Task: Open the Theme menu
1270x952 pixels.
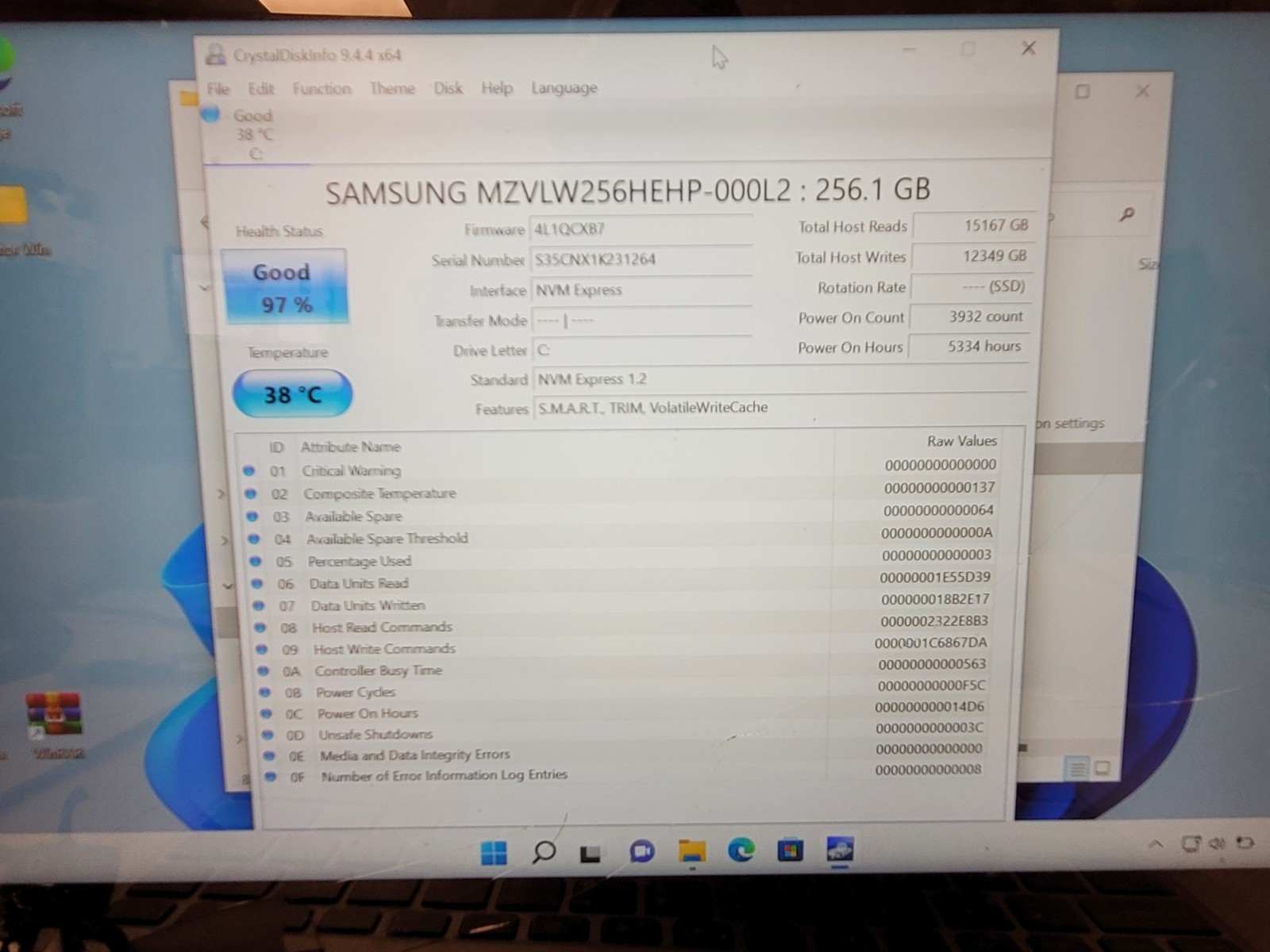Action: [392, 89]
